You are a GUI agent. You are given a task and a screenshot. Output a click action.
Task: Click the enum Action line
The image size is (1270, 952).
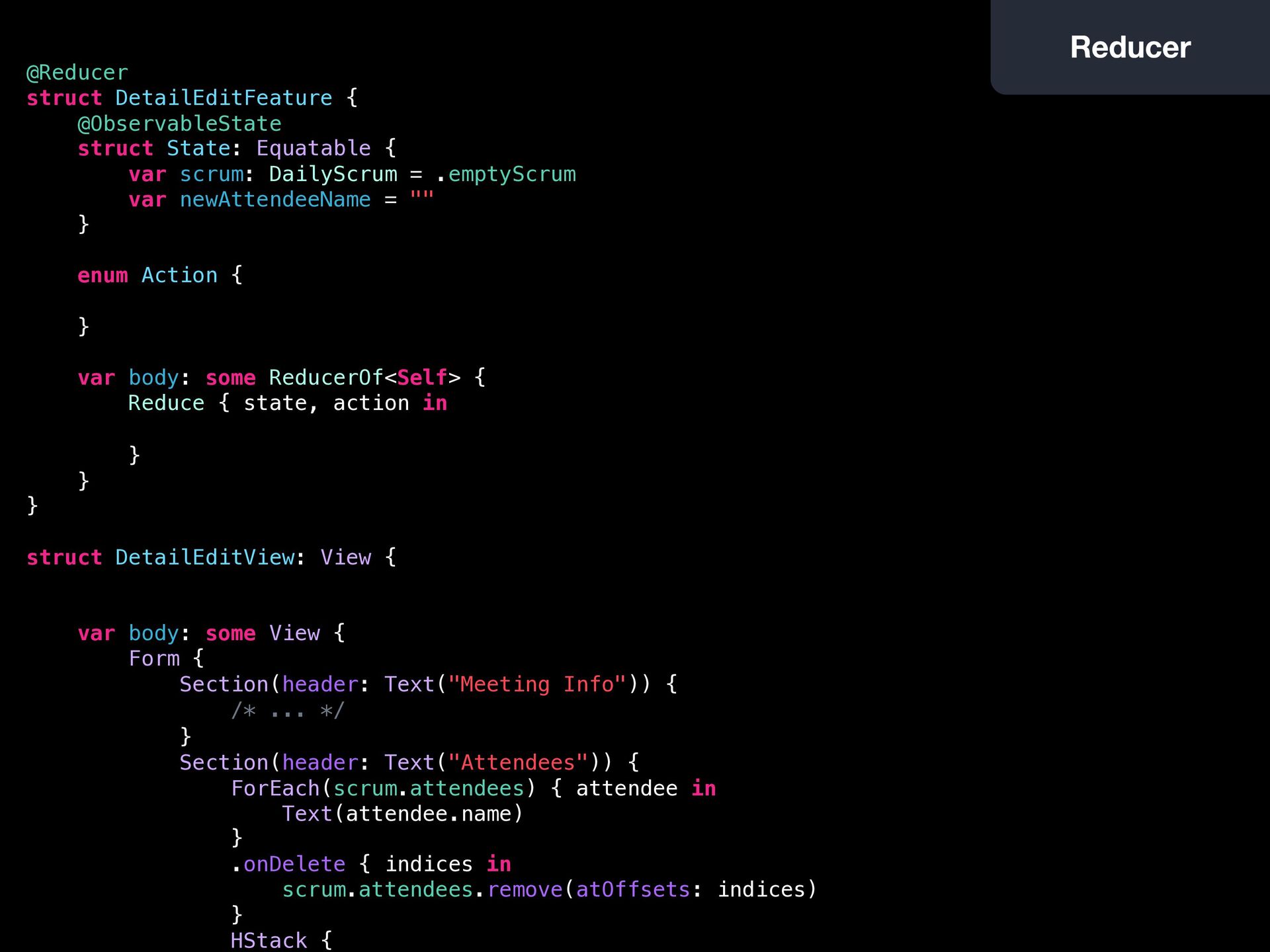coord(160,276)
